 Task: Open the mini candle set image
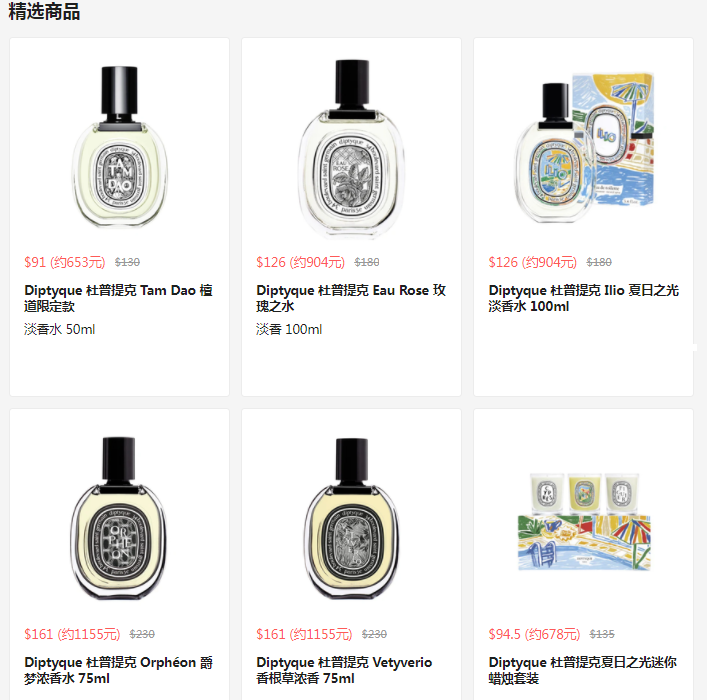(x=584, y=521)
